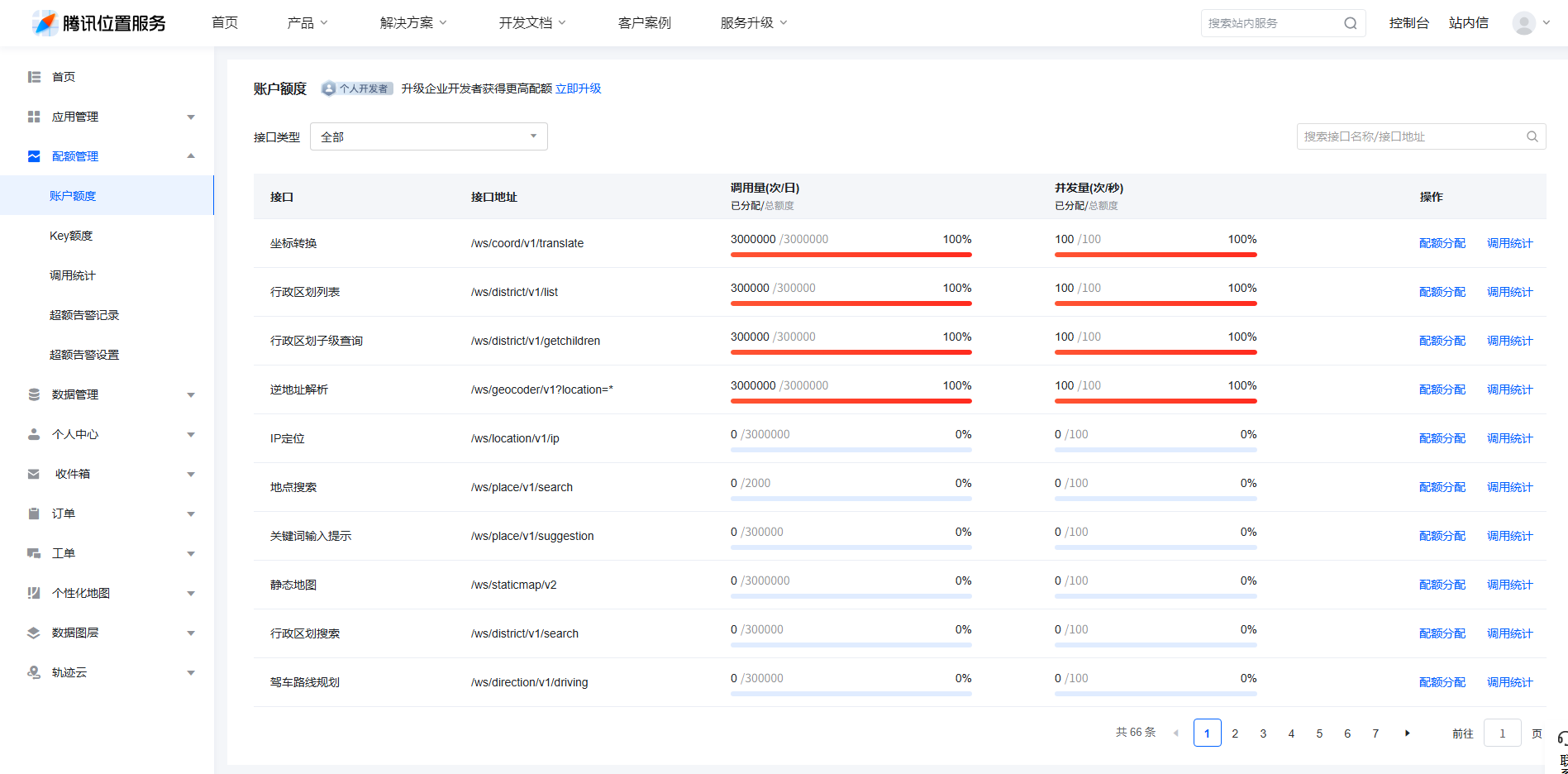Expand the 收件箱 sidebar arrow

[191, 475]
